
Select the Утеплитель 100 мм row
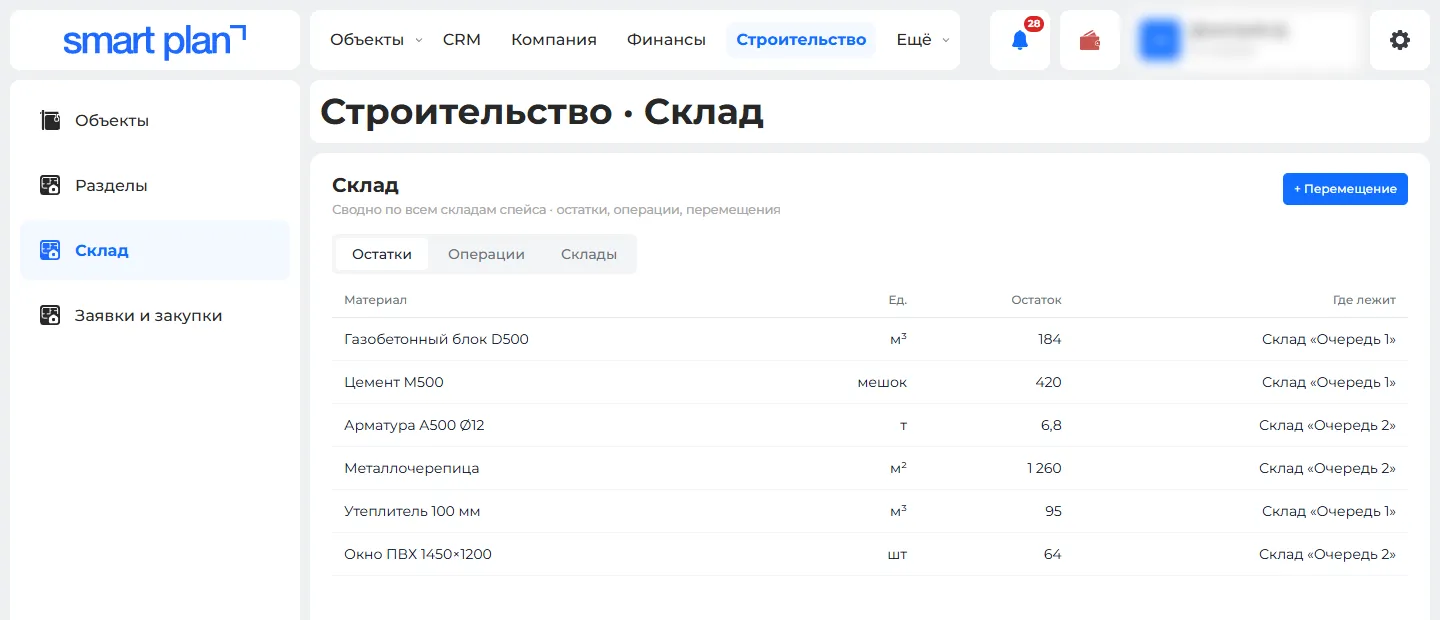coord(870,511)
